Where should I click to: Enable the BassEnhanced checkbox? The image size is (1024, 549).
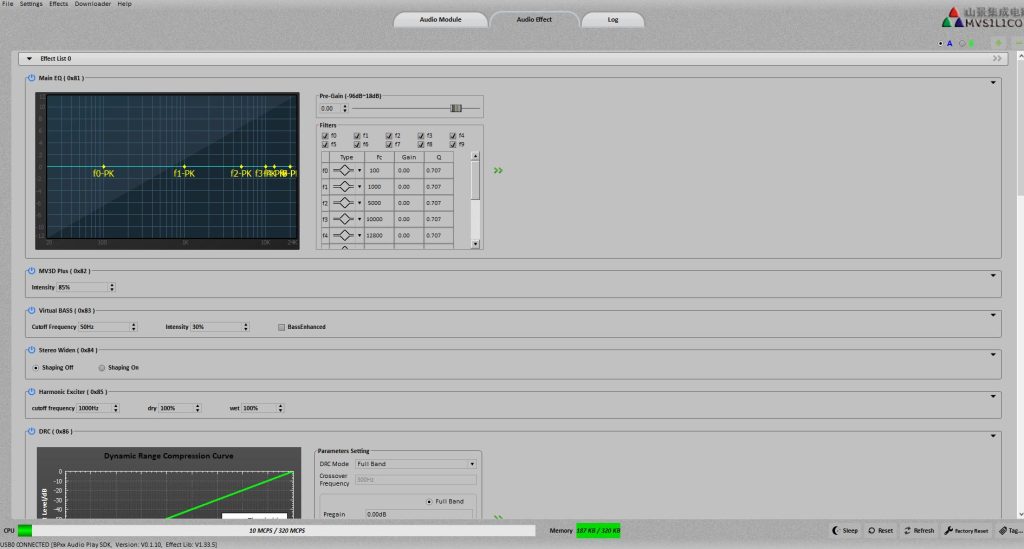click(281, 327)
